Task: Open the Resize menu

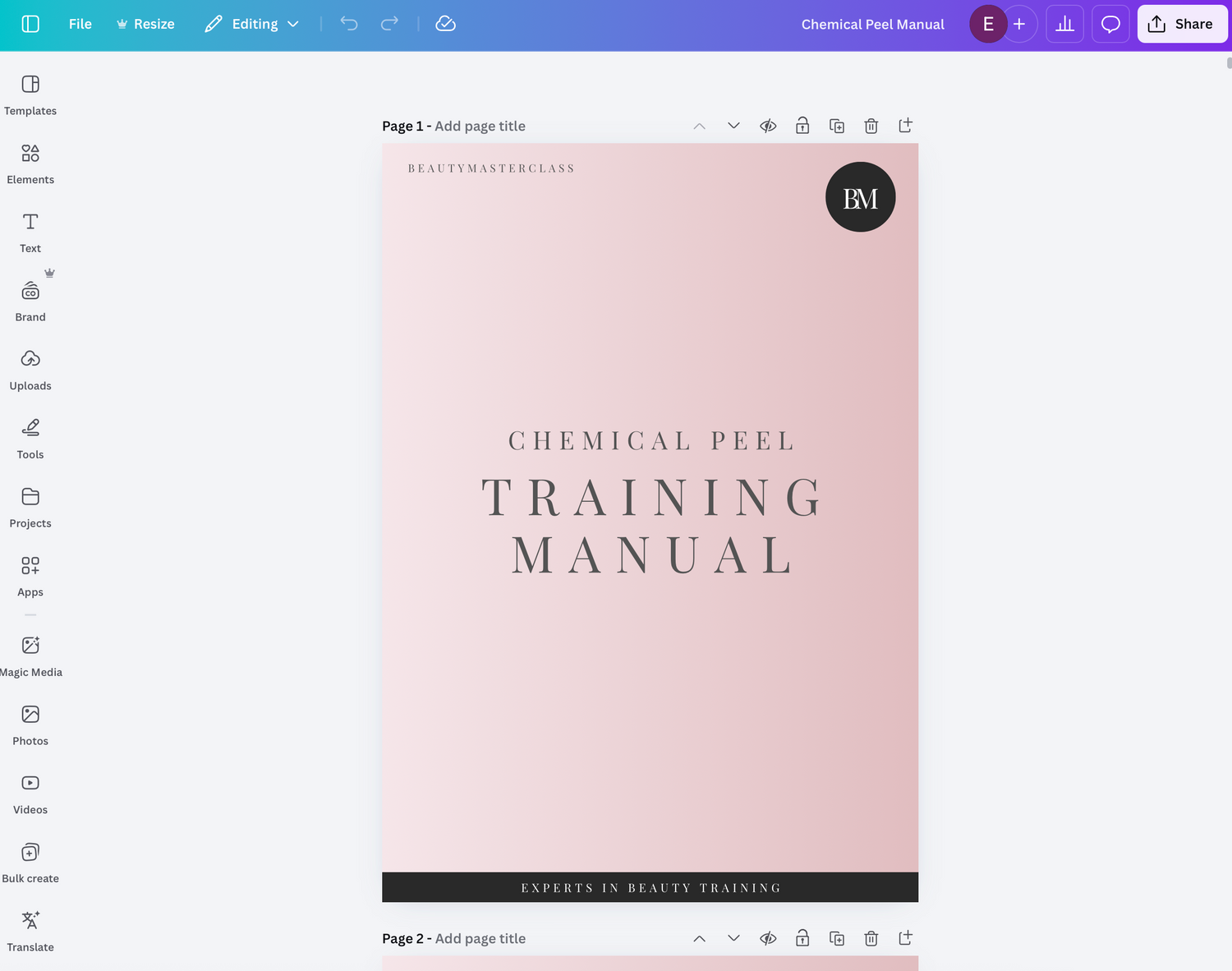Action: [145, 24]
